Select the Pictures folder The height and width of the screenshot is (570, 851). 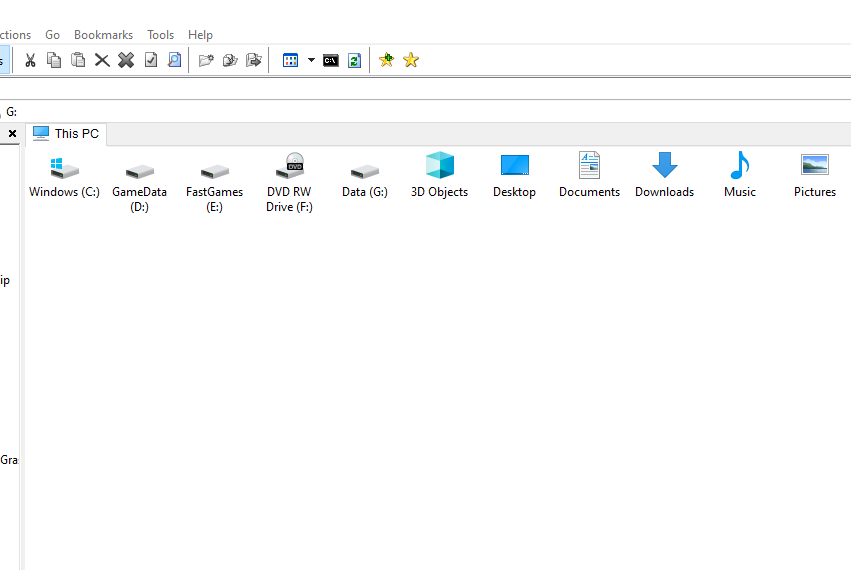coord(815,176)
